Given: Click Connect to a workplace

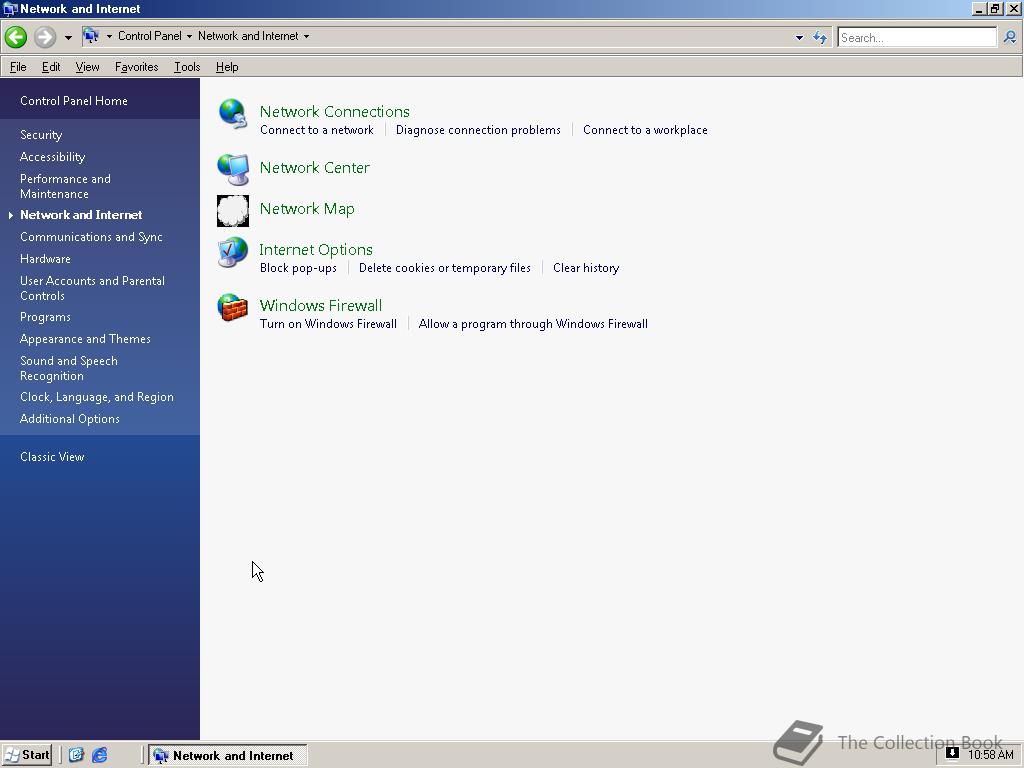Looking at the screenshot, I should click(645, 130).
